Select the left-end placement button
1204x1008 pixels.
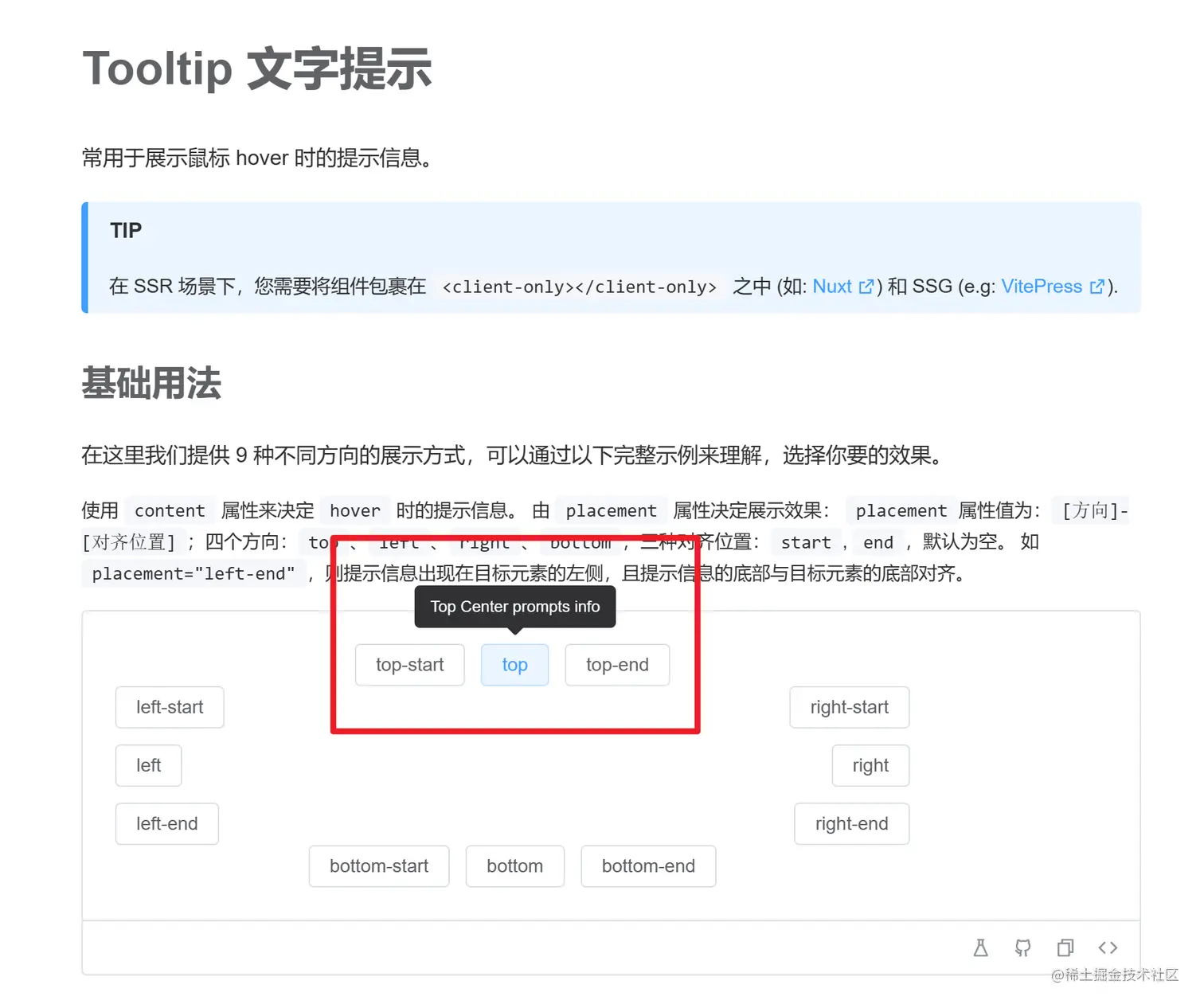pyautogui.click(x=166, y=823)
